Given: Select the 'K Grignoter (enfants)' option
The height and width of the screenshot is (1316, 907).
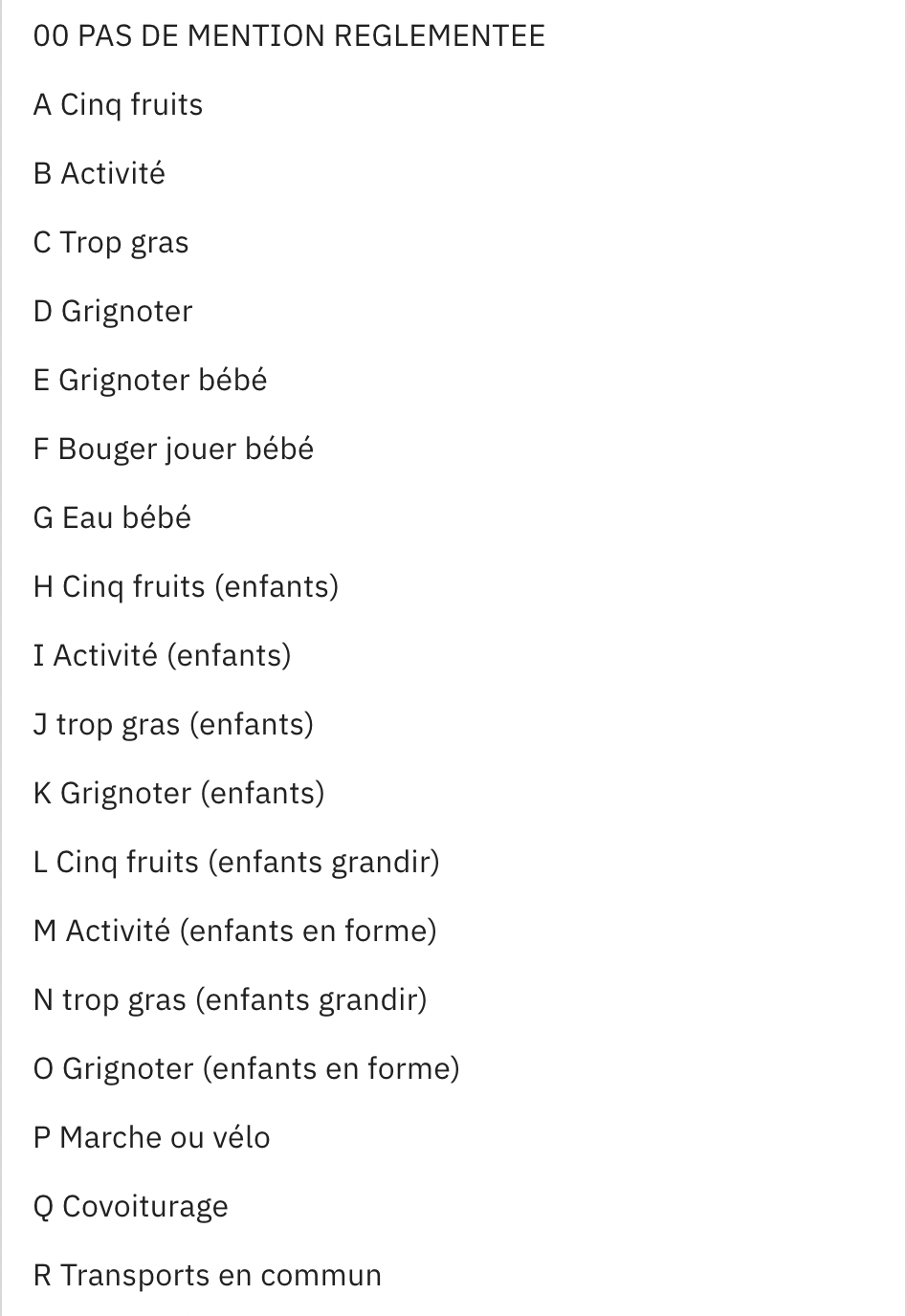Looking at the screenshot, I should [179, 794].
